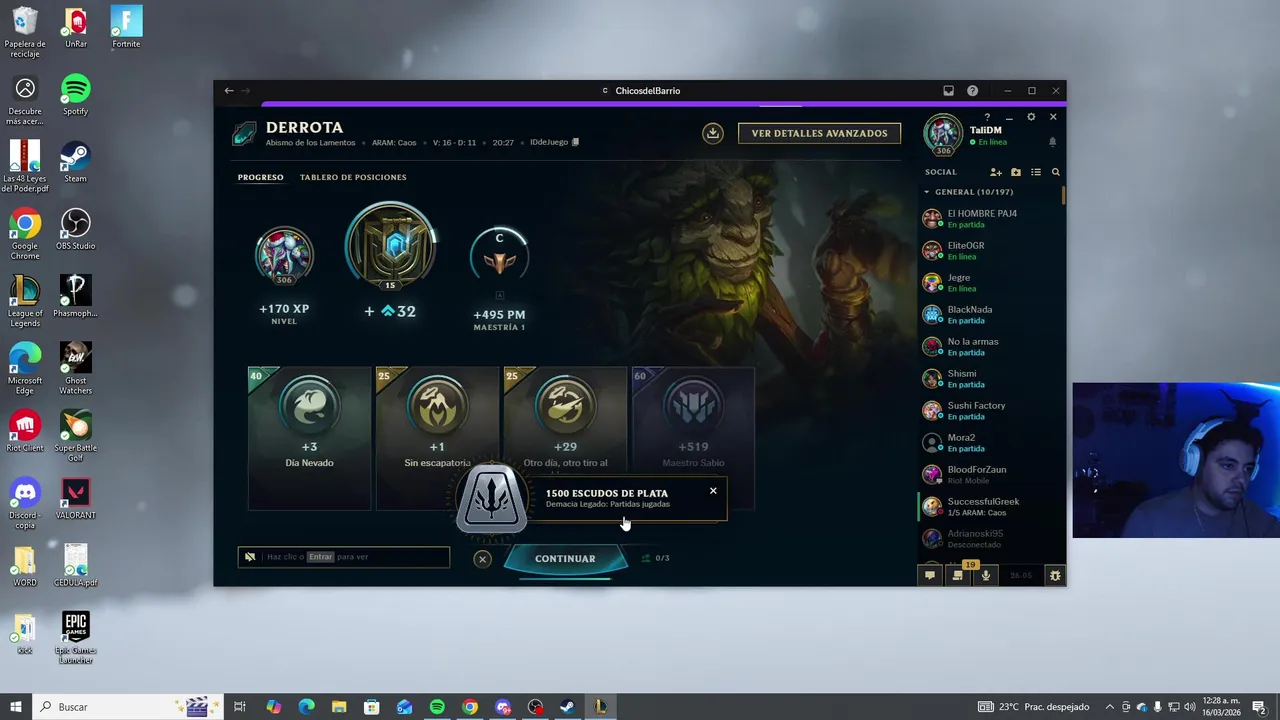
Task: Click the mute chat icon by input
Action: [x=250, y=557]
